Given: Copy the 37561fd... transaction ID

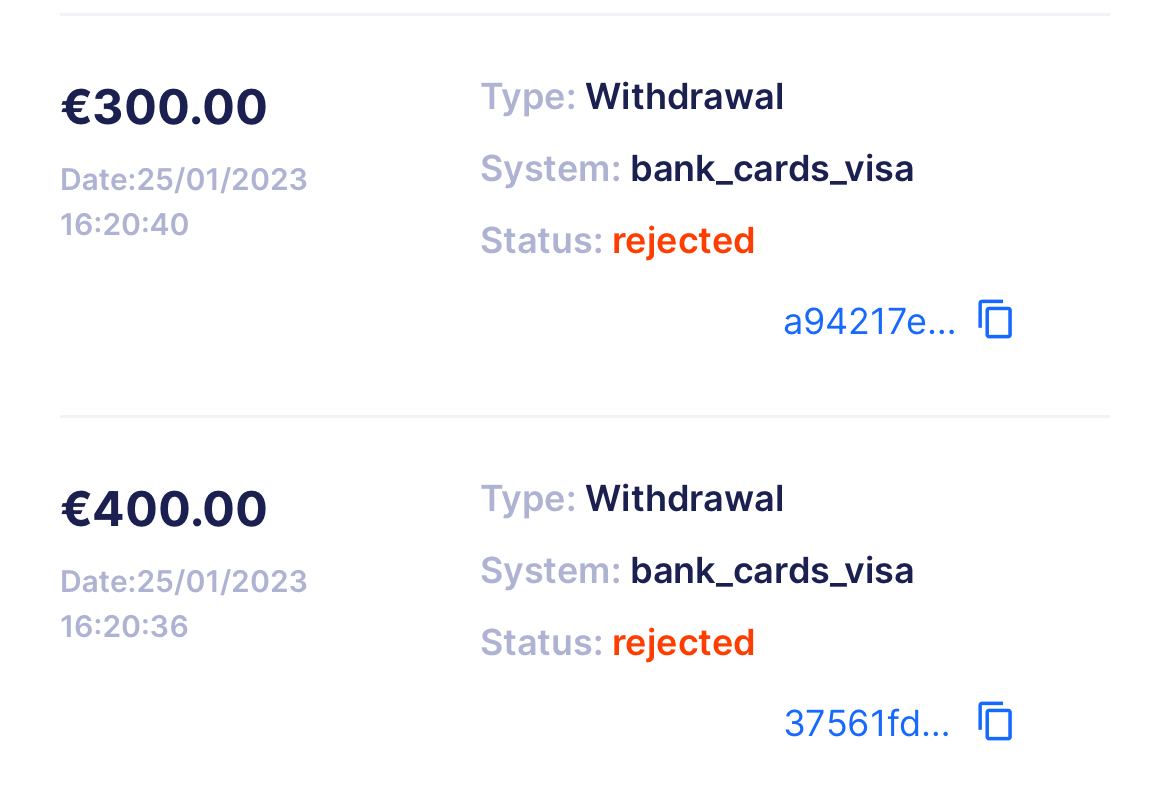Looking at the screenshot, I should click(995, 721).
